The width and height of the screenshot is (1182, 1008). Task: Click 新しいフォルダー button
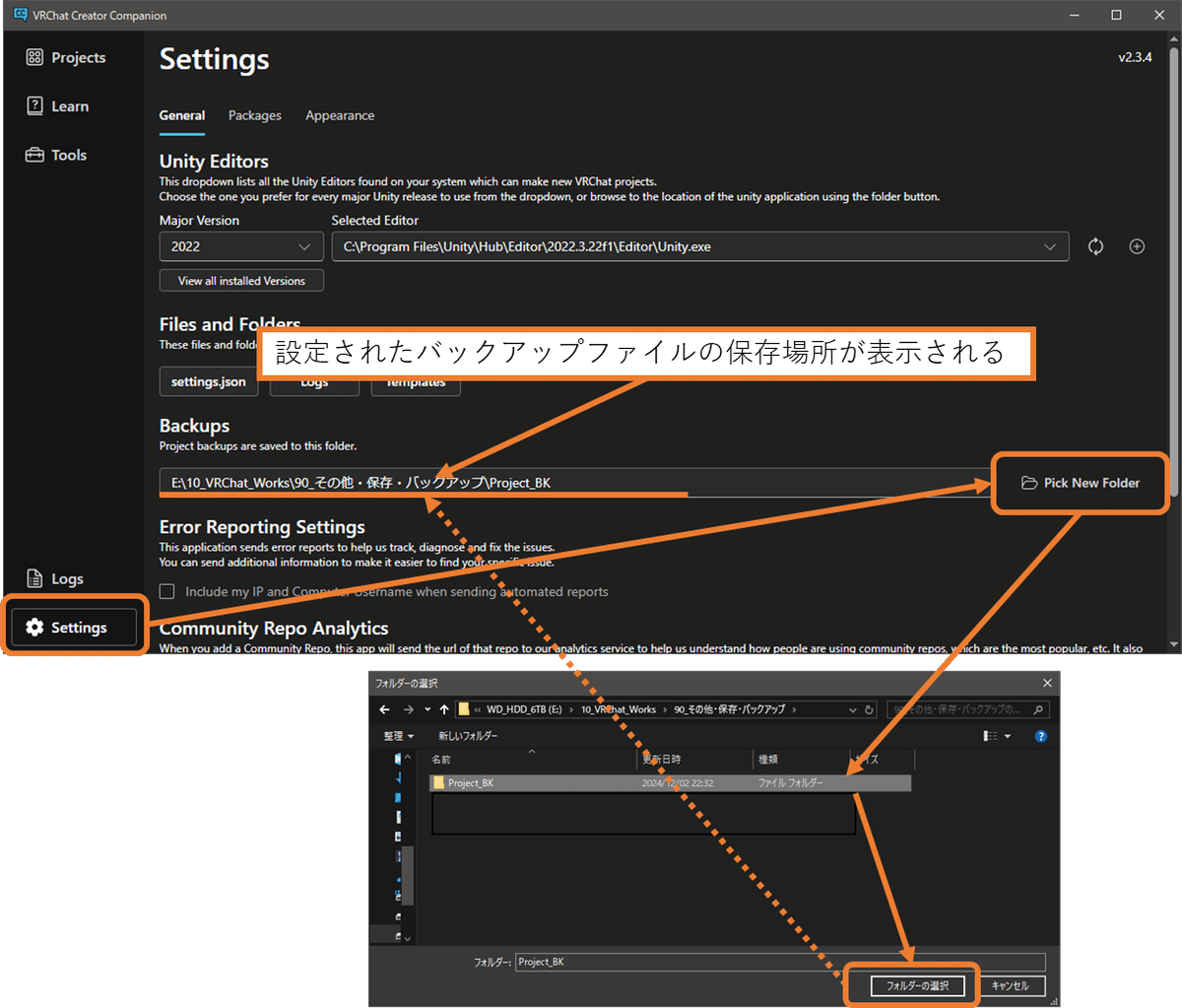pyautogui.click(x=468, y=736)
